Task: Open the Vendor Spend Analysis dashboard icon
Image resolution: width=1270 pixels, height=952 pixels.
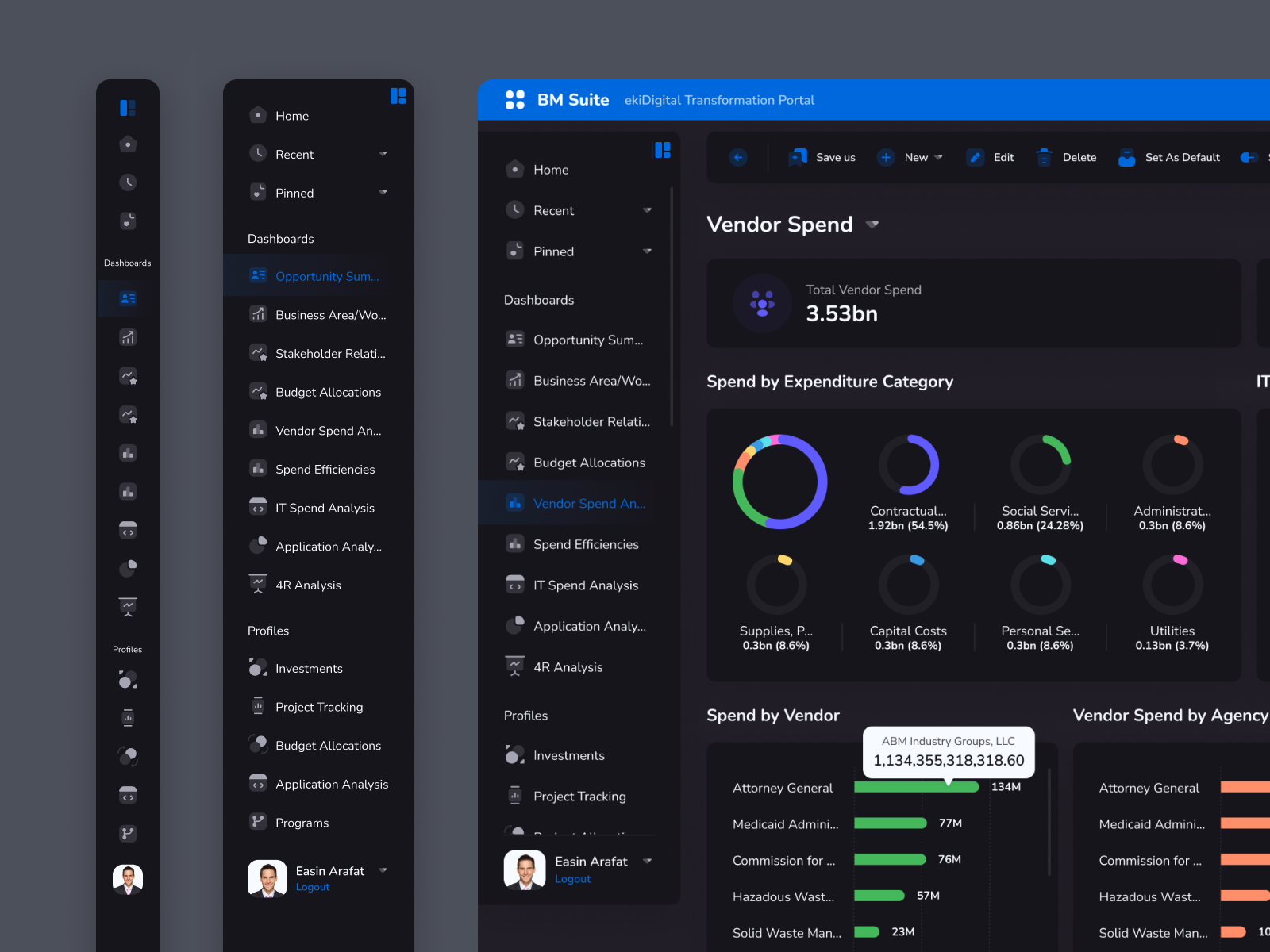Action: click(x=514, y=502)
